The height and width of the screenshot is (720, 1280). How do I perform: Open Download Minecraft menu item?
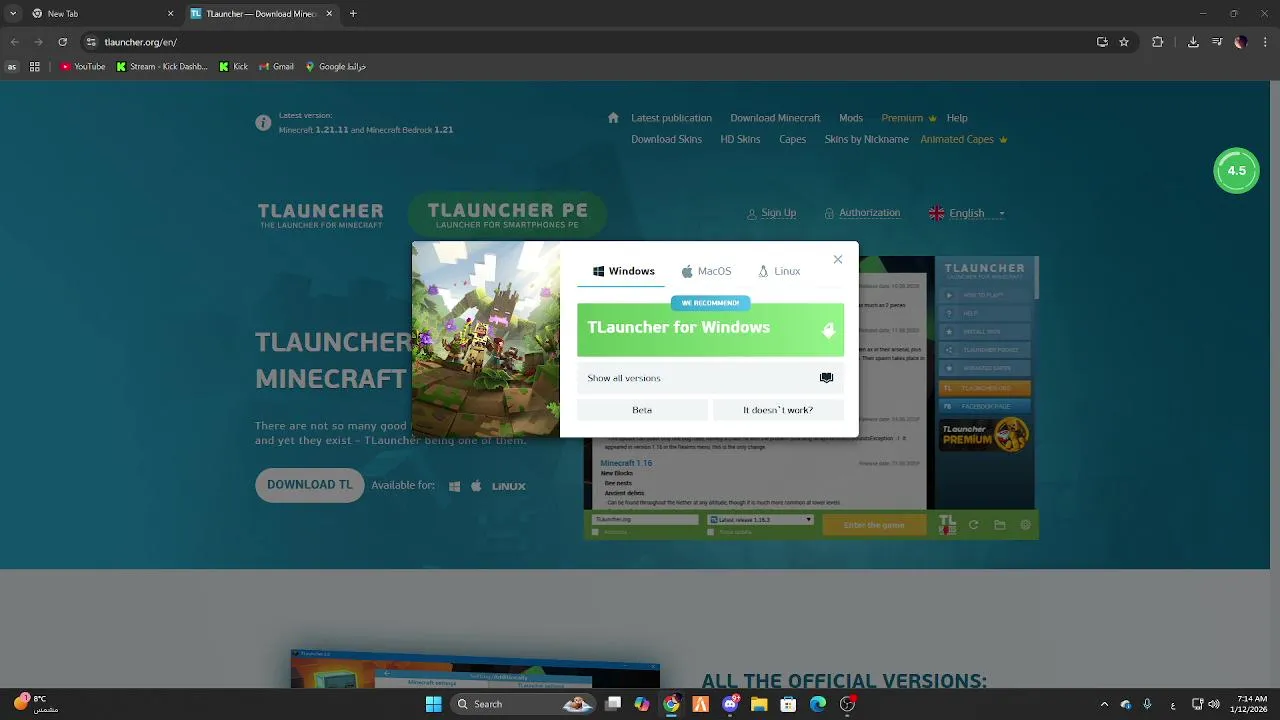click(775, 118)
